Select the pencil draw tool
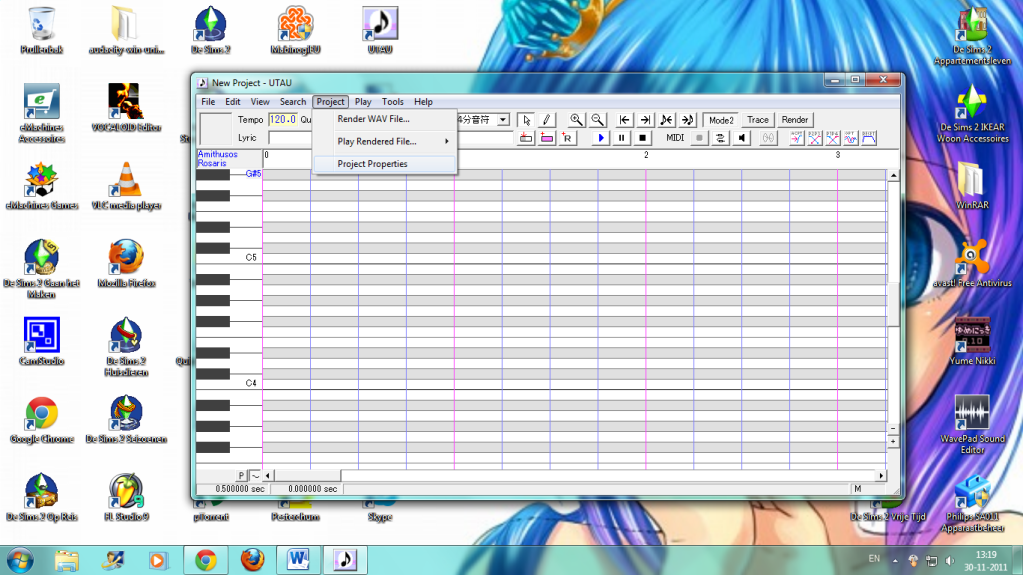This screenshot has height=575, width=1023. (546, 120)
